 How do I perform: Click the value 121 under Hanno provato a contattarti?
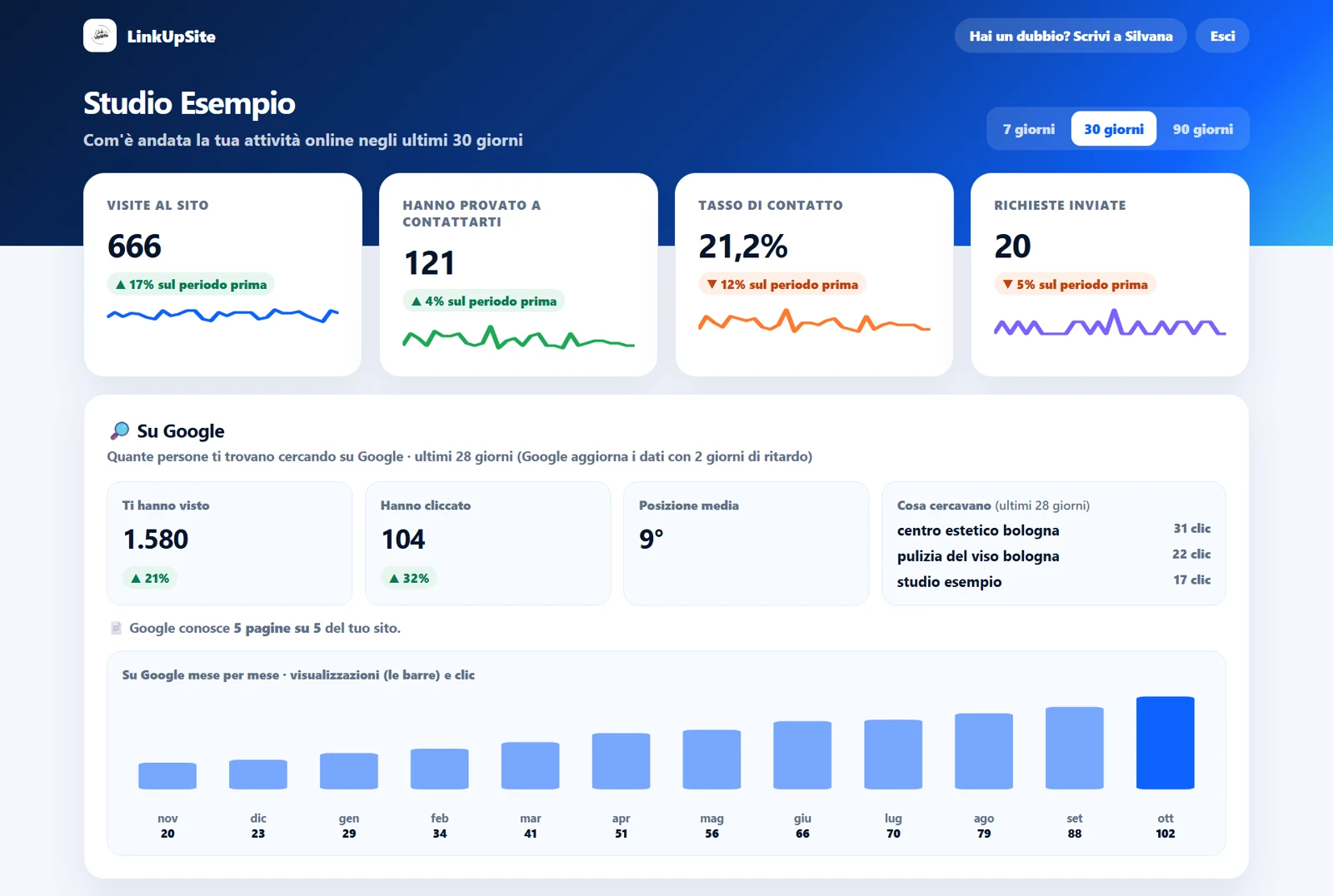click(x=429, y=263)
